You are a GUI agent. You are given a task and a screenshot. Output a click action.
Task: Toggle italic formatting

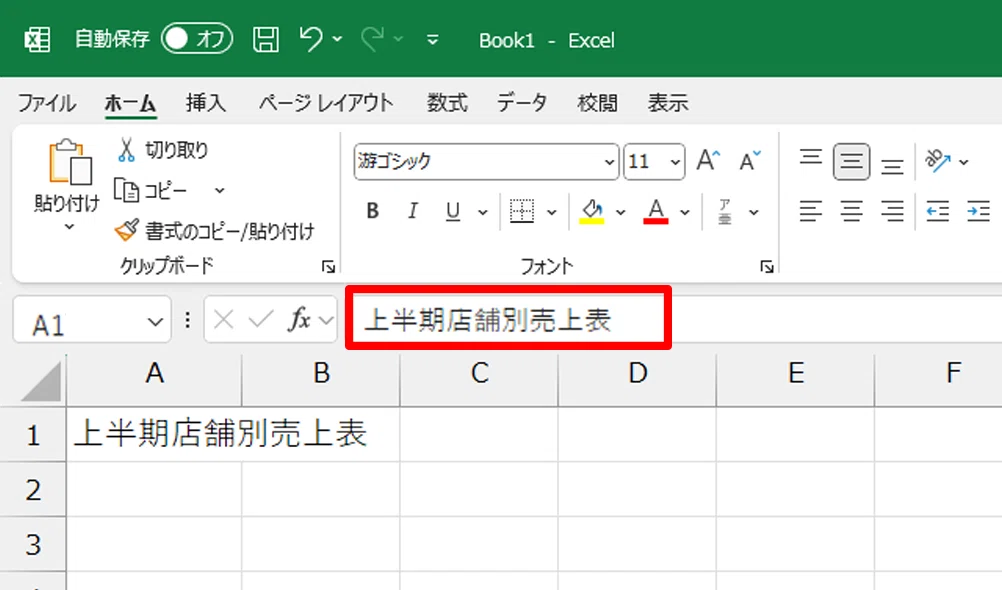[x=413, y=211]
